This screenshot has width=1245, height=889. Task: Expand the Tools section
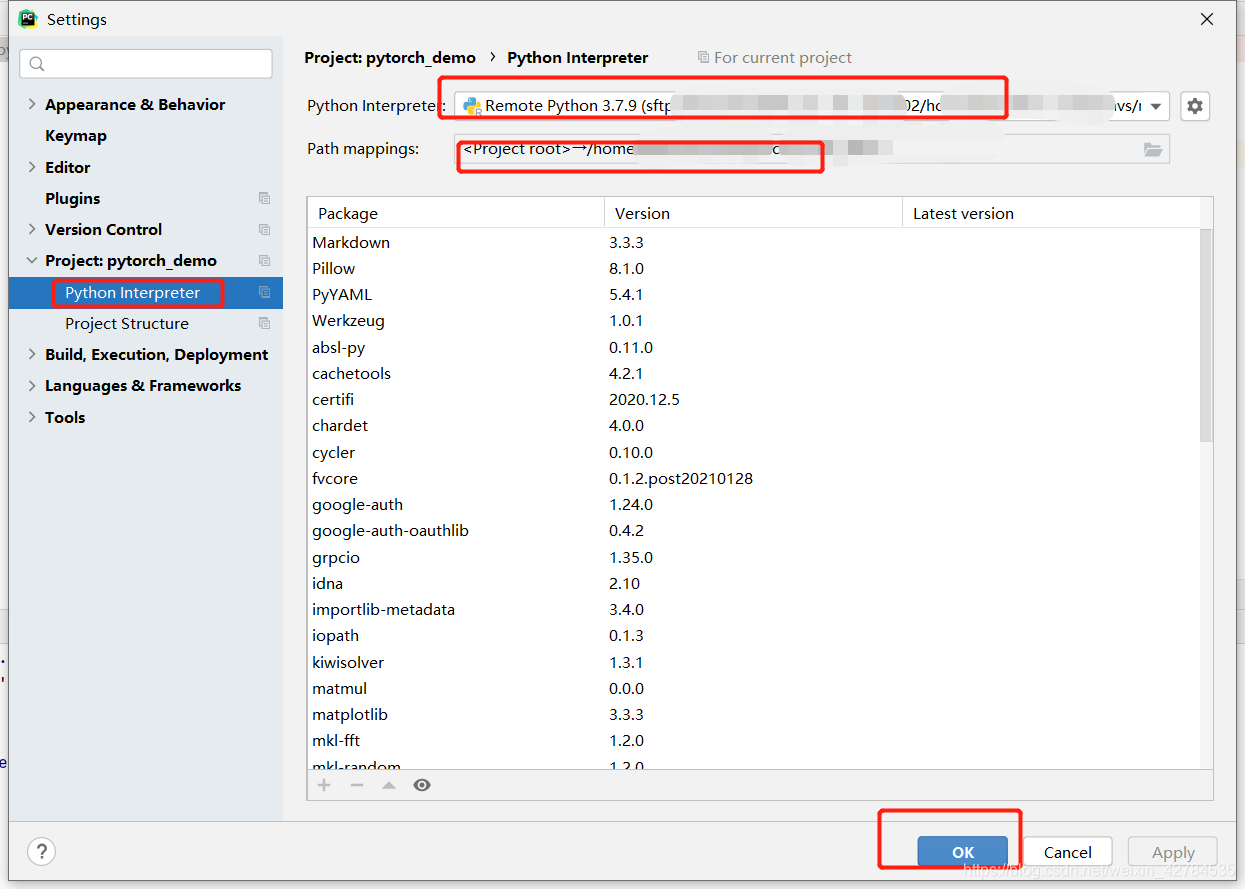(x=32, y=417)
